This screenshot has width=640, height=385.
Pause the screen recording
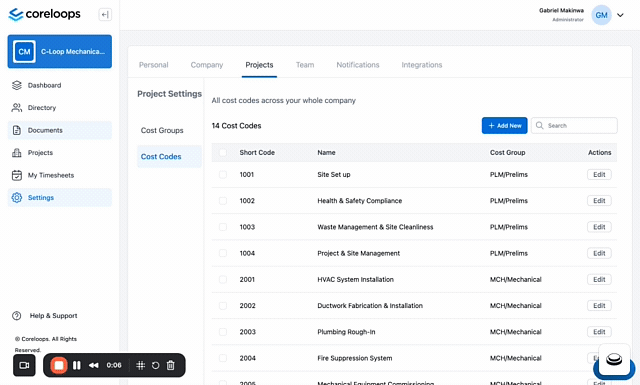[77, 365]
